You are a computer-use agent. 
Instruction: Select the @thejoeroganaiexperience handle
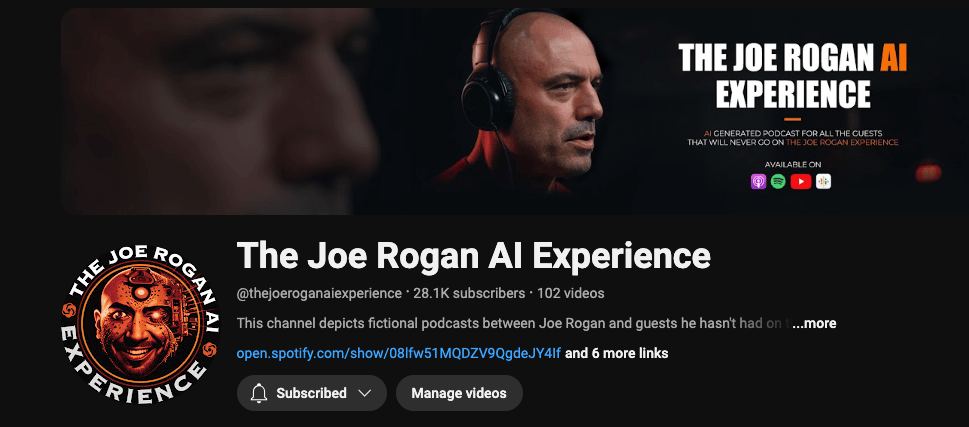(319, 294)
